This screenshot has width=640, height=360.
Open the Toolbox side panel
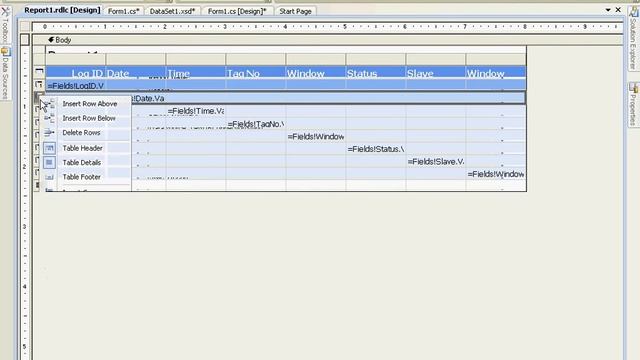coord(5,24)
